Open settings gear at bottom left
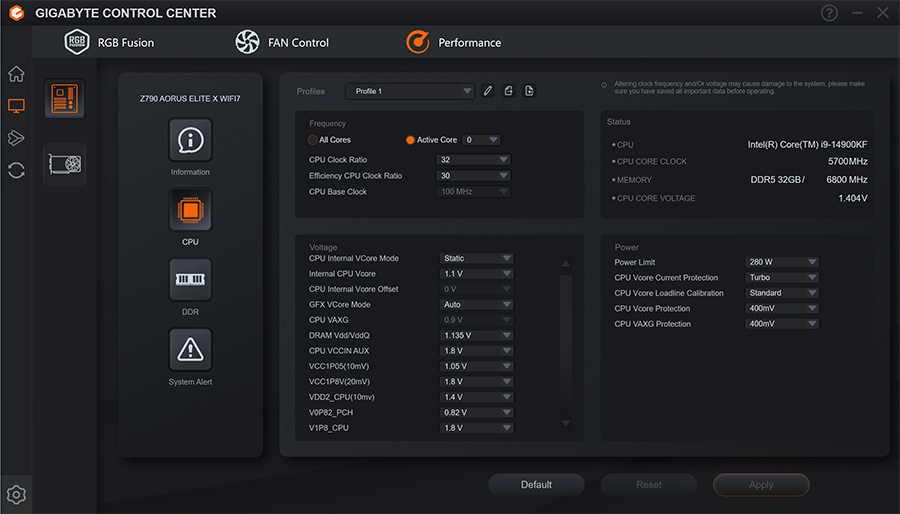The height and width of the screenshot is (514, 900). coord(16,494)
